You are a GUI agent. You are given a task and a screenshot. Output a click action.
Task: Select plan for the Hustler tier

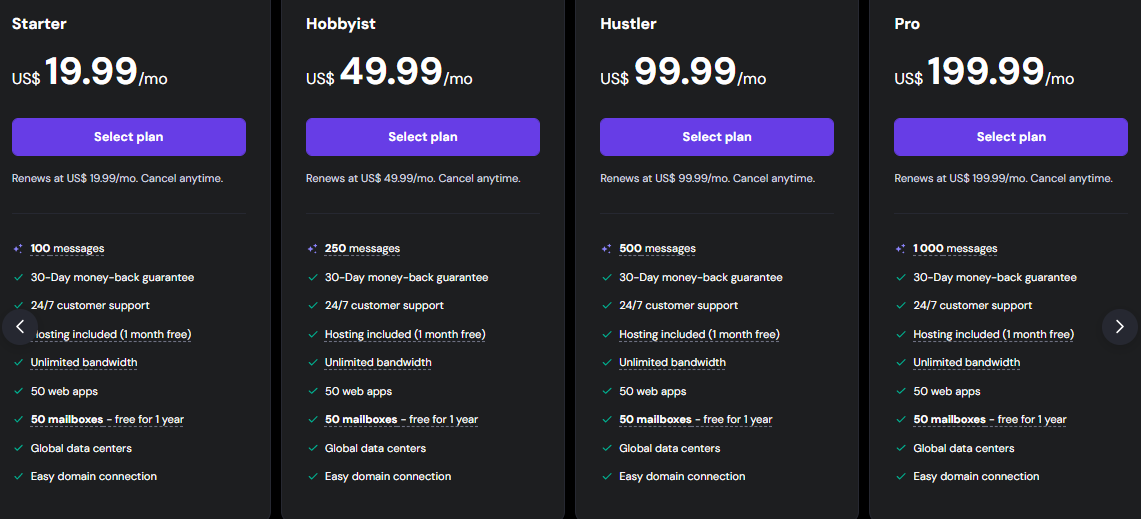[x=716, y=137]
